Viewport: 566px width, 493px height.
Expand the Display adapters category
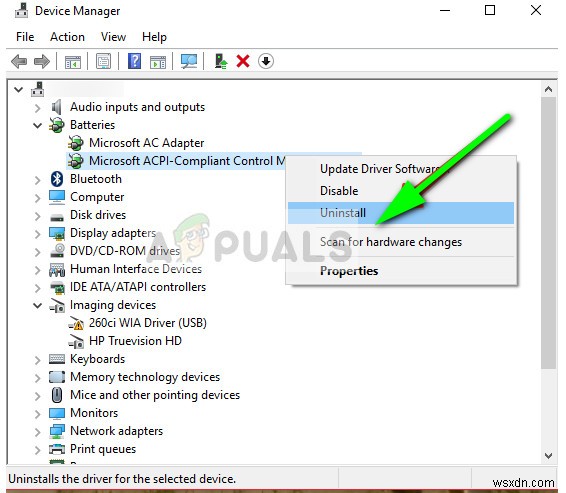[x=38, y=234]
